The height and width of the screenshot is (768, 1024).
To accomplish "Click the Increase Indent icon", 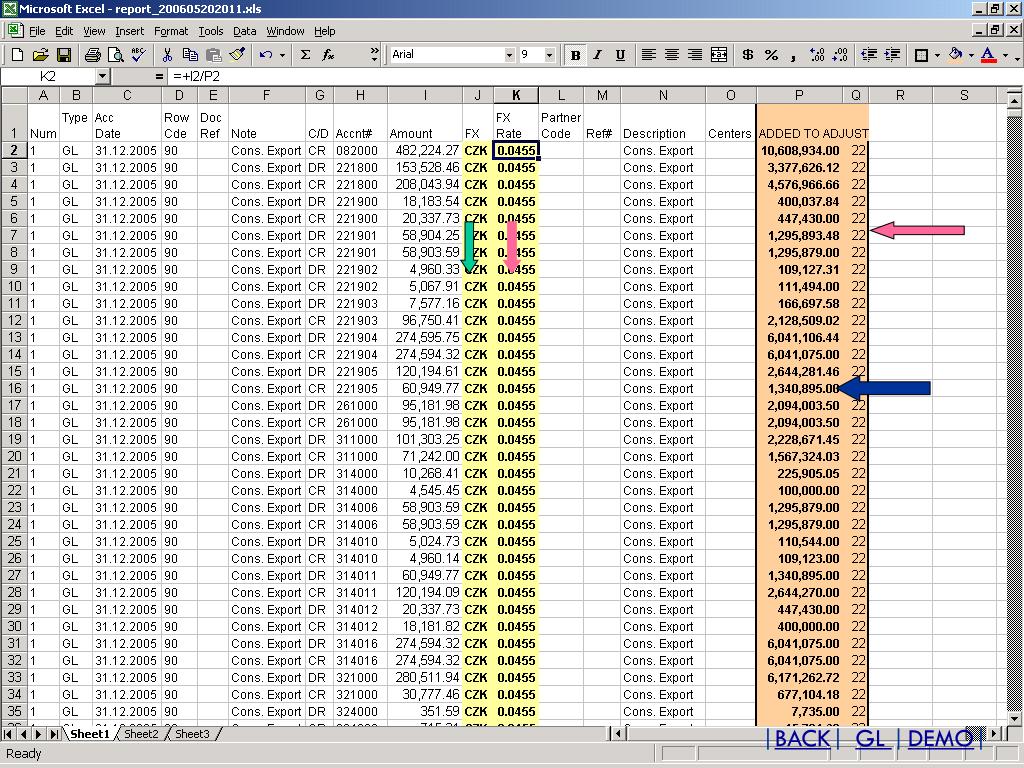I will click(892, 55).
